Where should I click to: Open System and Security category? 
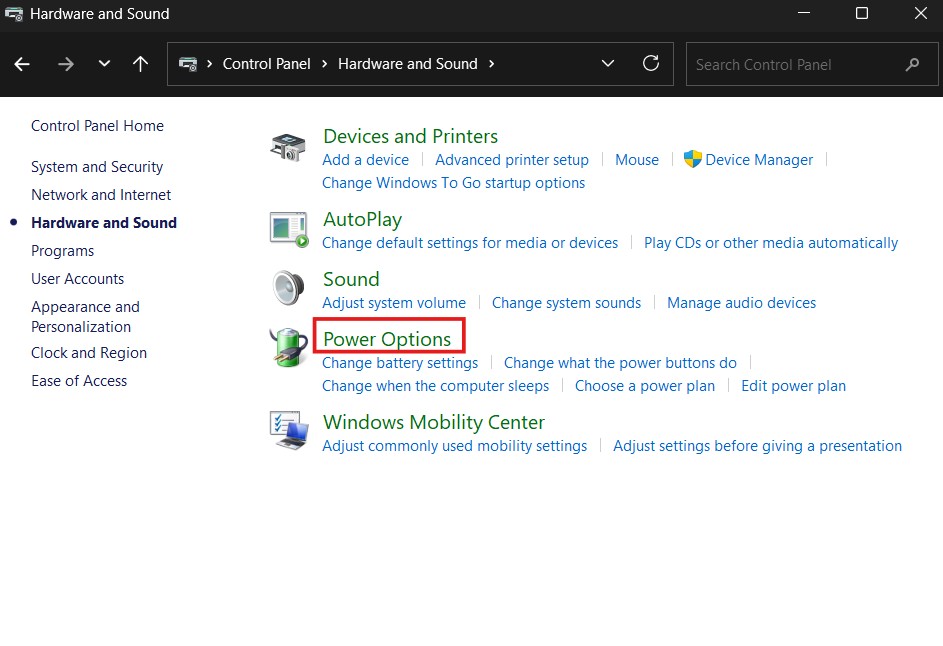[97, 167]
